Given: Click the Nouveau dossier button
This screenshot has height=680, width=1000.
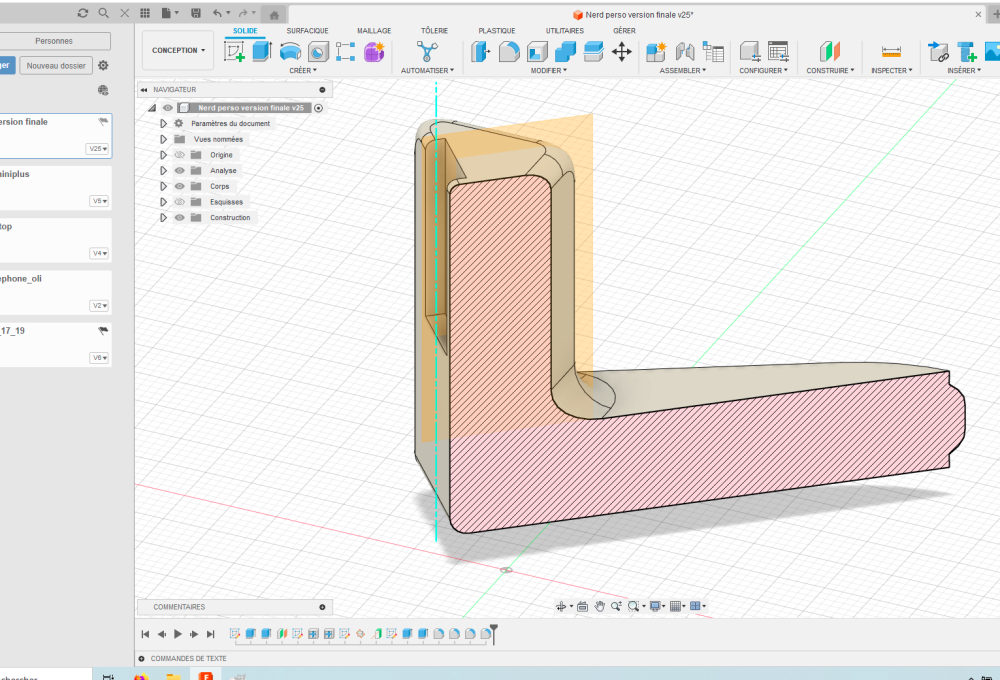Looking at the screenshot, I should (58, 65).
